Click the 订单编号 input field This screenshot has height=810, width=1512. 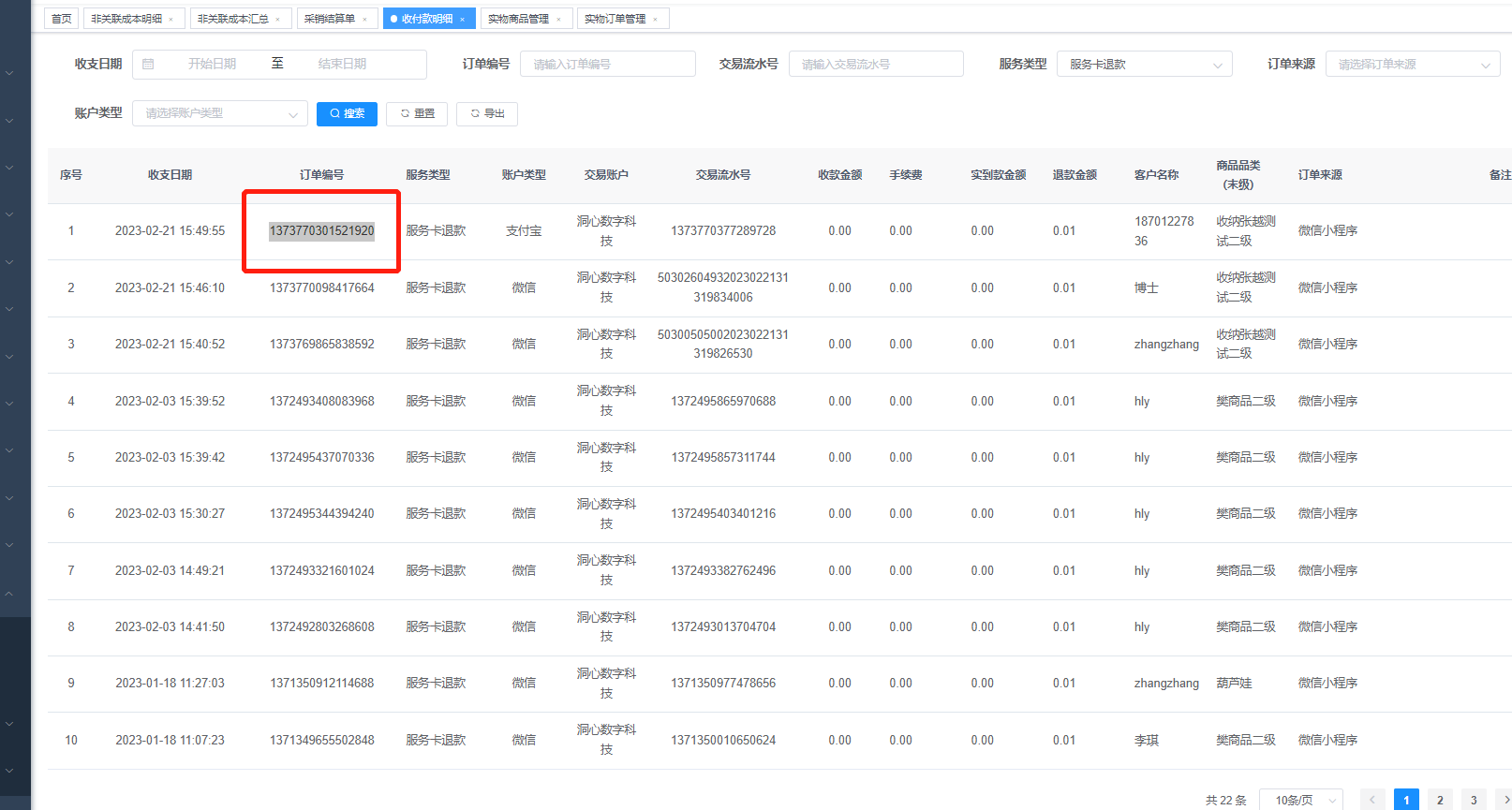pos(608,65)
